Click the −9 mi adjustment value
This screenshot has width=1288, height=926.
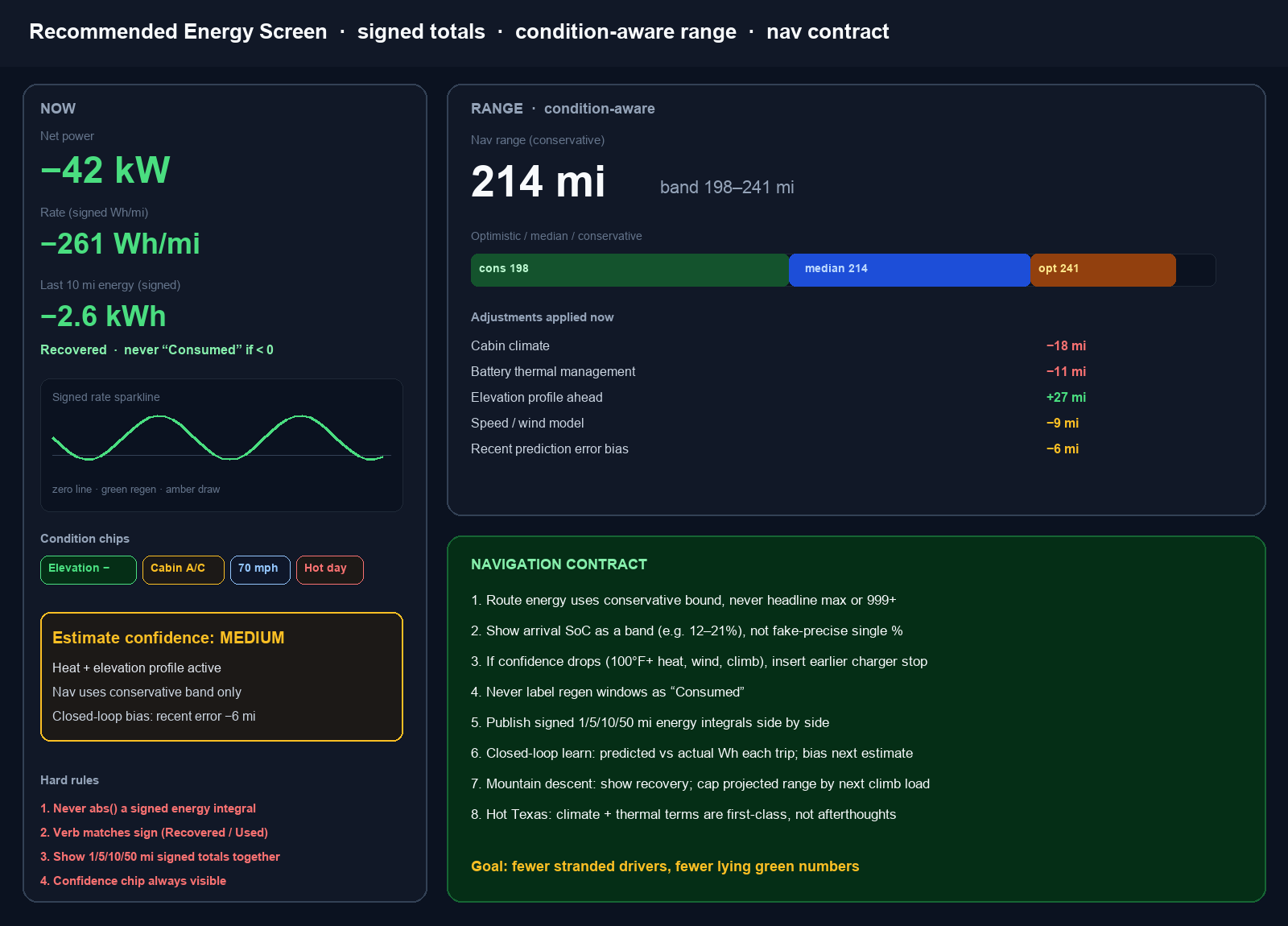pos(1063,423)
